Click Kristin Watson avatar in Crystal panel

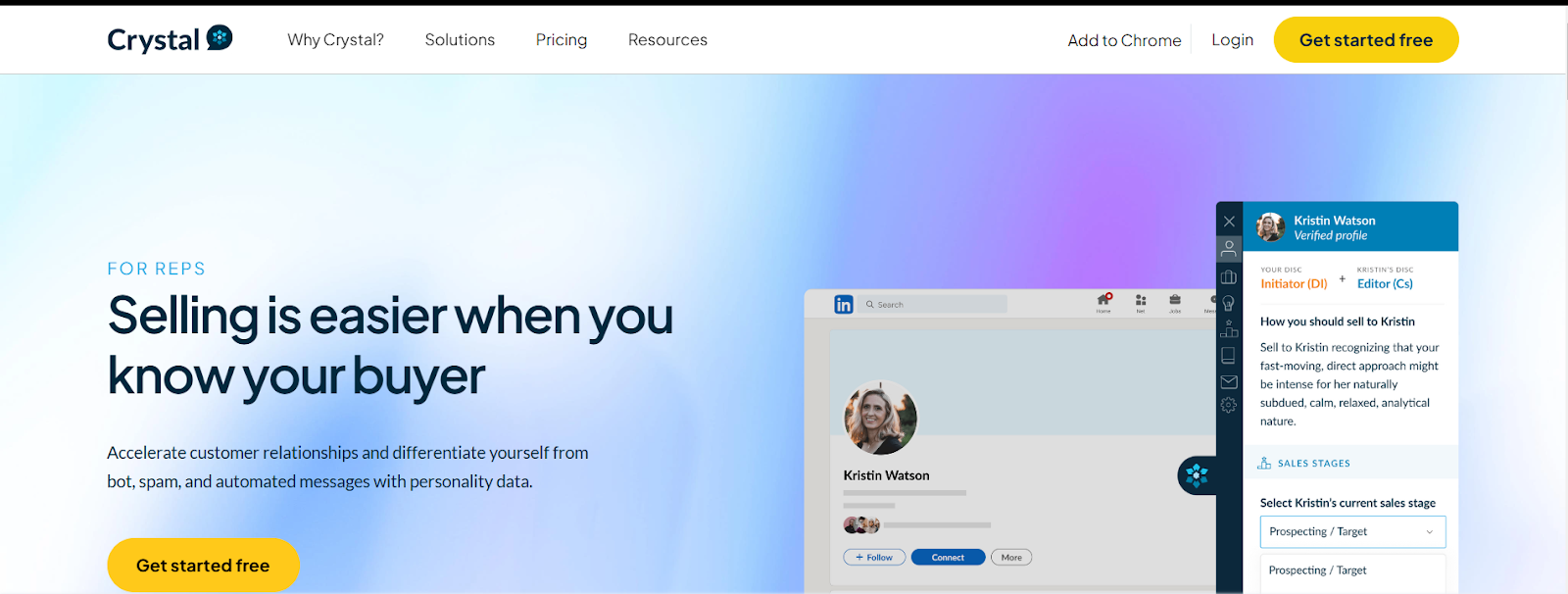pyautogui.click(x=1271, y=226)
